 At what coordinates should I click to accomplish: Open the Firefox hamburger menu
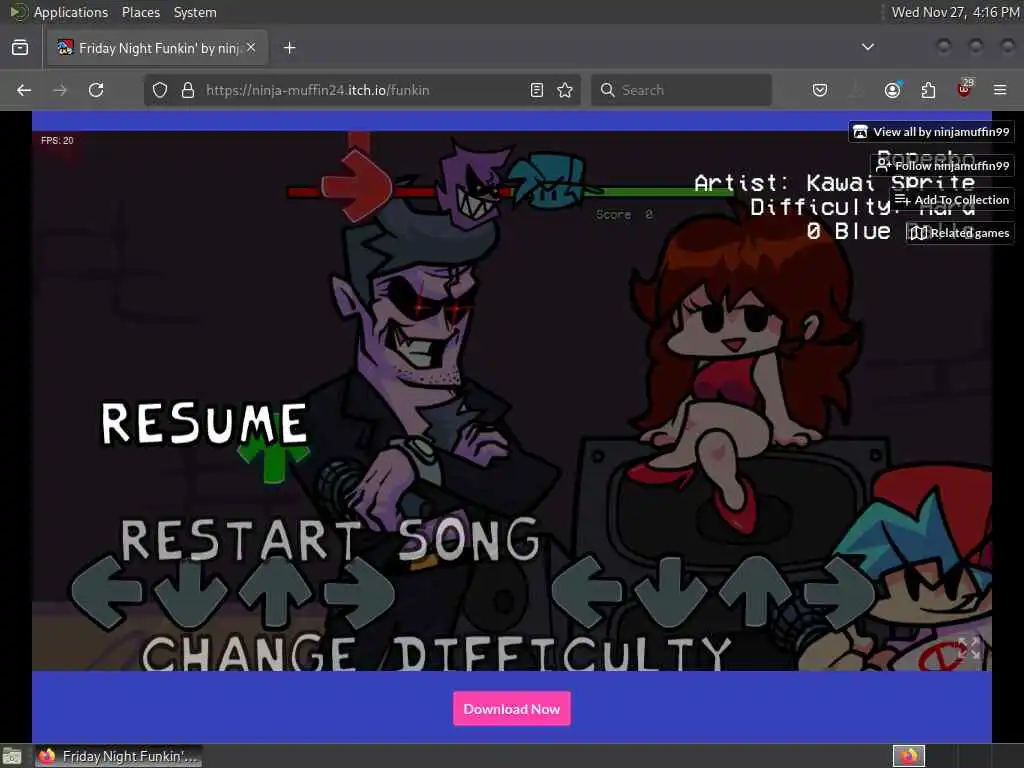[1000, 90]
